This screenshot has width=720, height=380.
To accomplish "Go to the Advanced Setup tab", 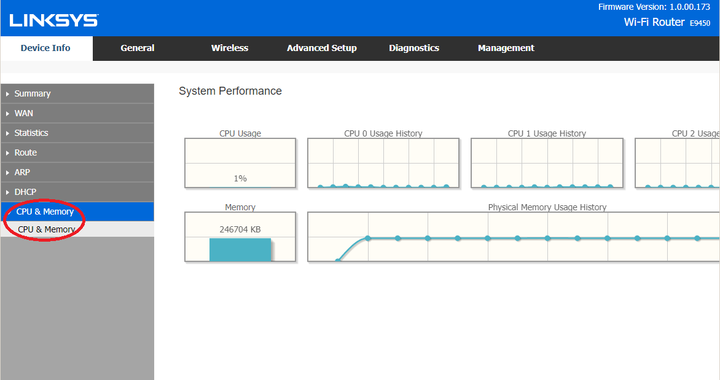I will 321,48.
